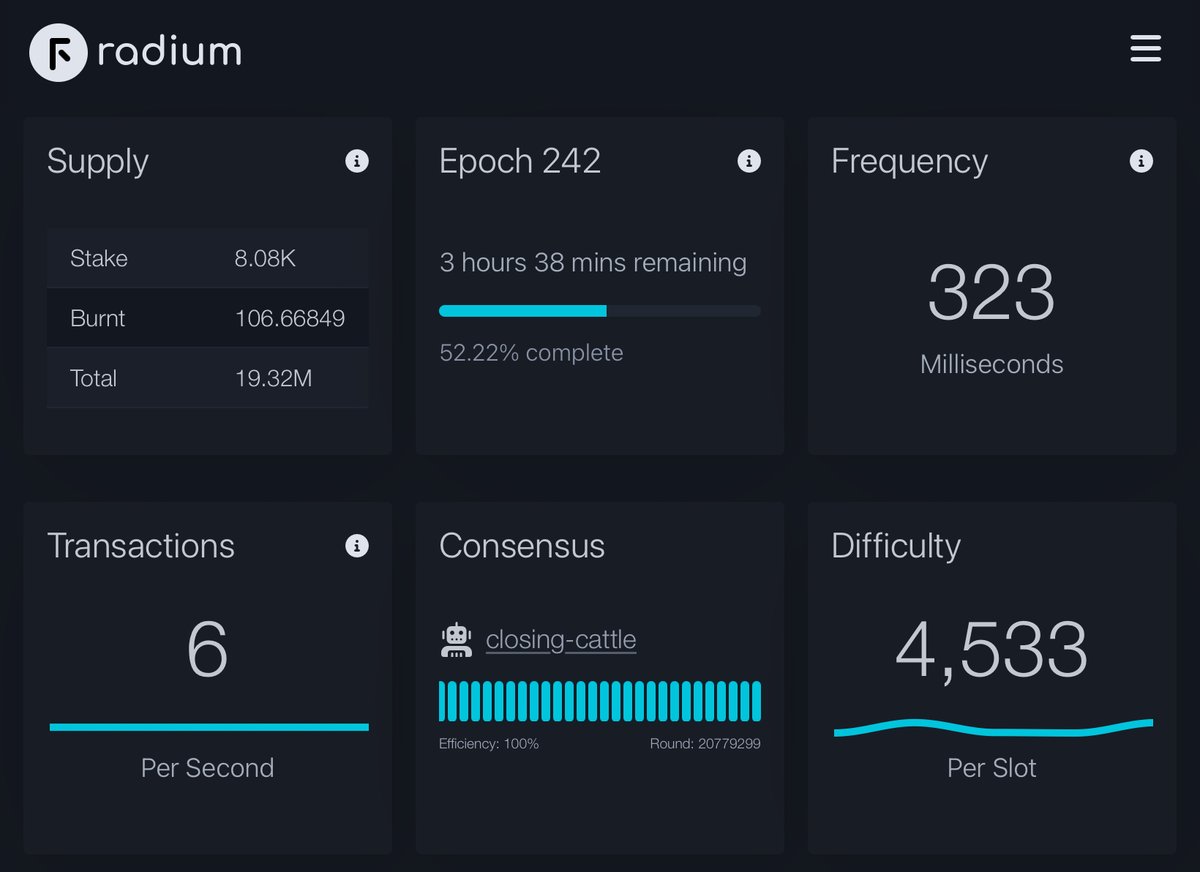Click the transactions per second line graph
Viewport: 1200px width, 872px height.
click(x=209, y=727)
